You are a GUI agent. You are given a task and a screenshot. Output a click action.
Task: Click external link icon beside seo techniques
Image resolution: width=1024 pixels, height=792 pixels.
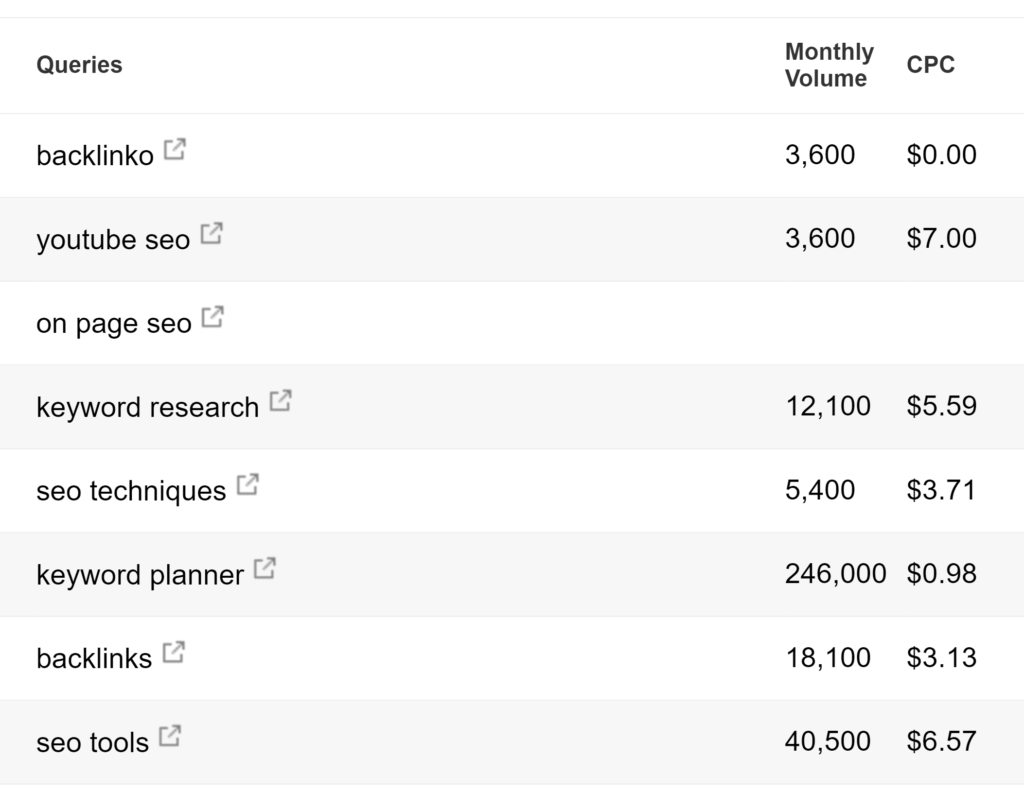coord(248,484)
